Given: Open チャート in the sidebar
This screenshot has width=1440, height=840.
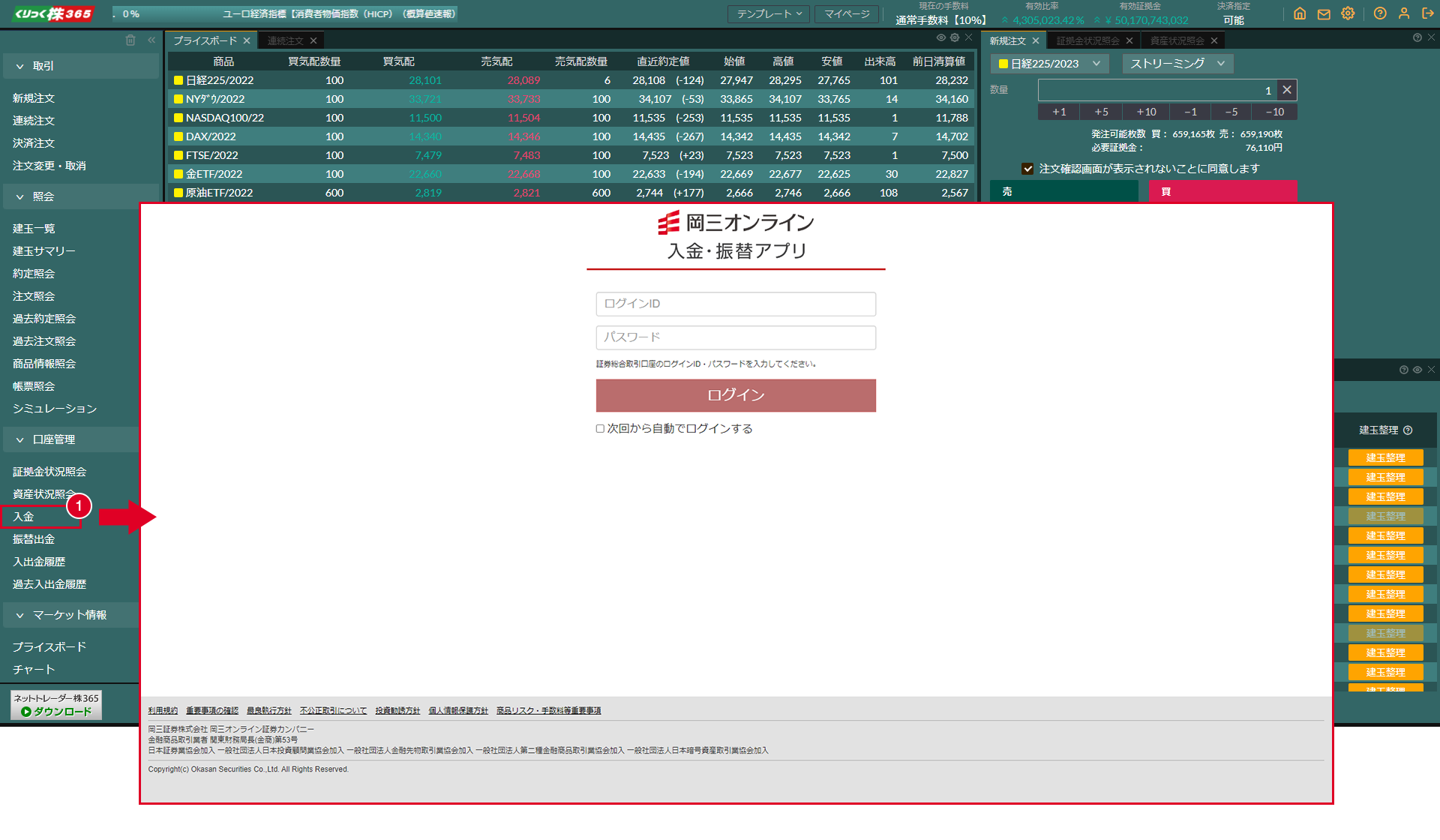Looking at the screenshot, I should (34, 670).
